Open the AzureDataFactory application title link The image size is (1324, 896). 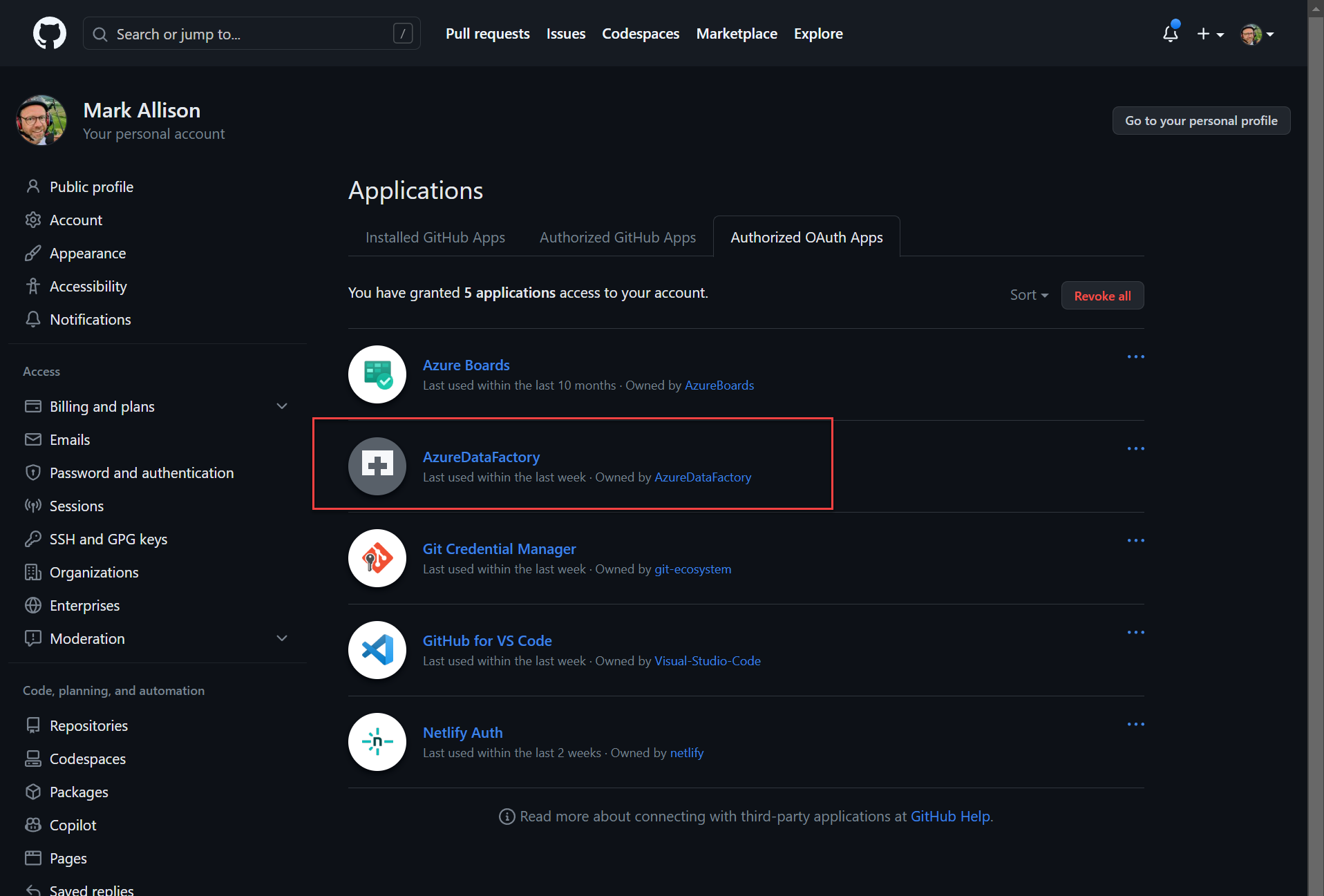(481, 457)
